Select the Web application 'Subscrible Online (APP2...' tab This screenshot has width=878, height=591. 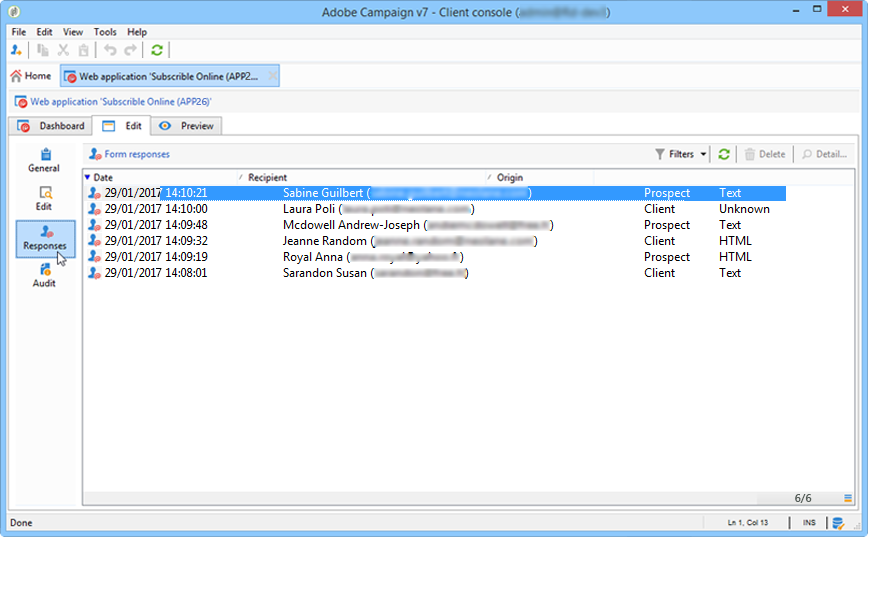coord(169,76)
